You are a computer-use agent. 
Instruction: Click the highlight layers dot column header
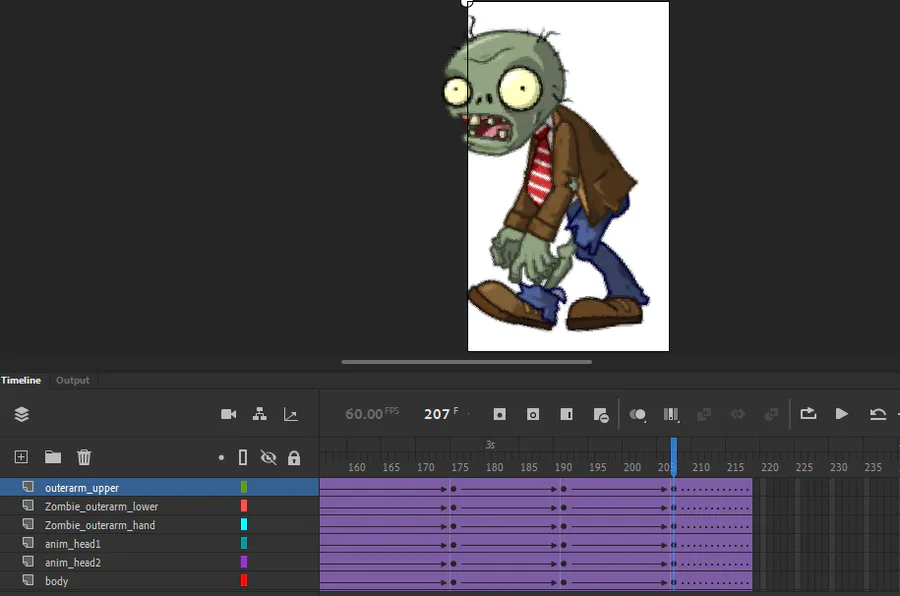[x=221, y=458]
